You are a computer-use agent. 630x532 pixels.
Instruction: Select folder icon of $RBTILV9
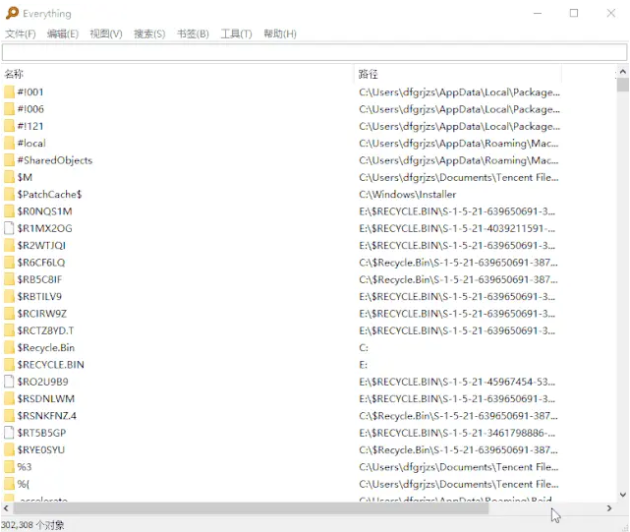tap(9, 297)
